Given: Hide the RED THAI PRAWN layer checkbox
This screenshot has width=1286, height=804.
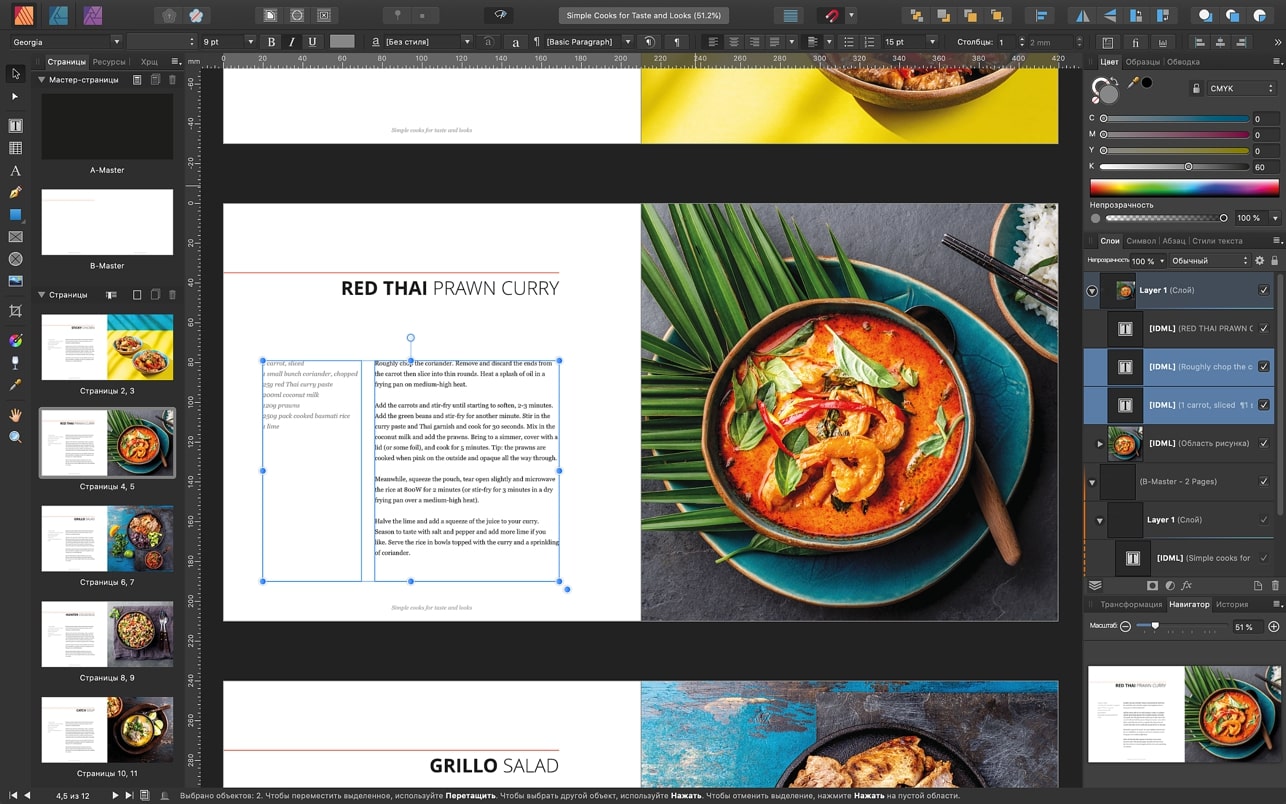Looking at the screenshot, I should click(x=1264, y=328).
